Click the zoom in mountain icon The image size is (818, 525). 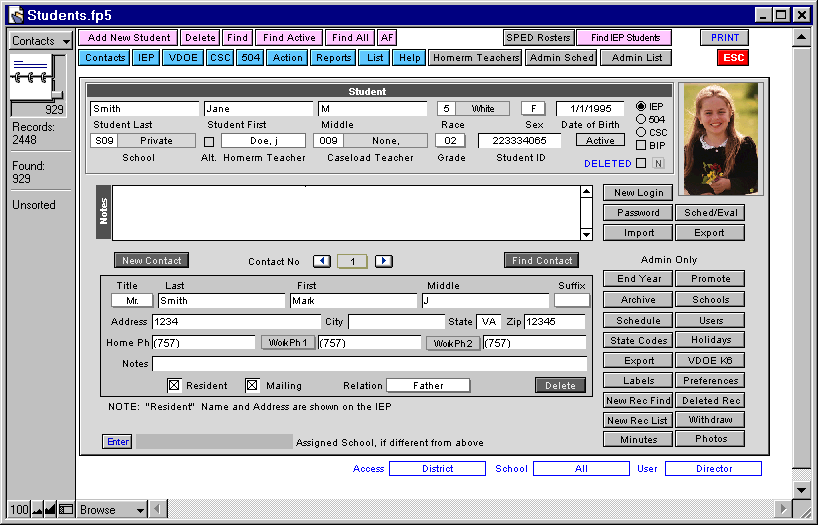click(x=51, y=510)
